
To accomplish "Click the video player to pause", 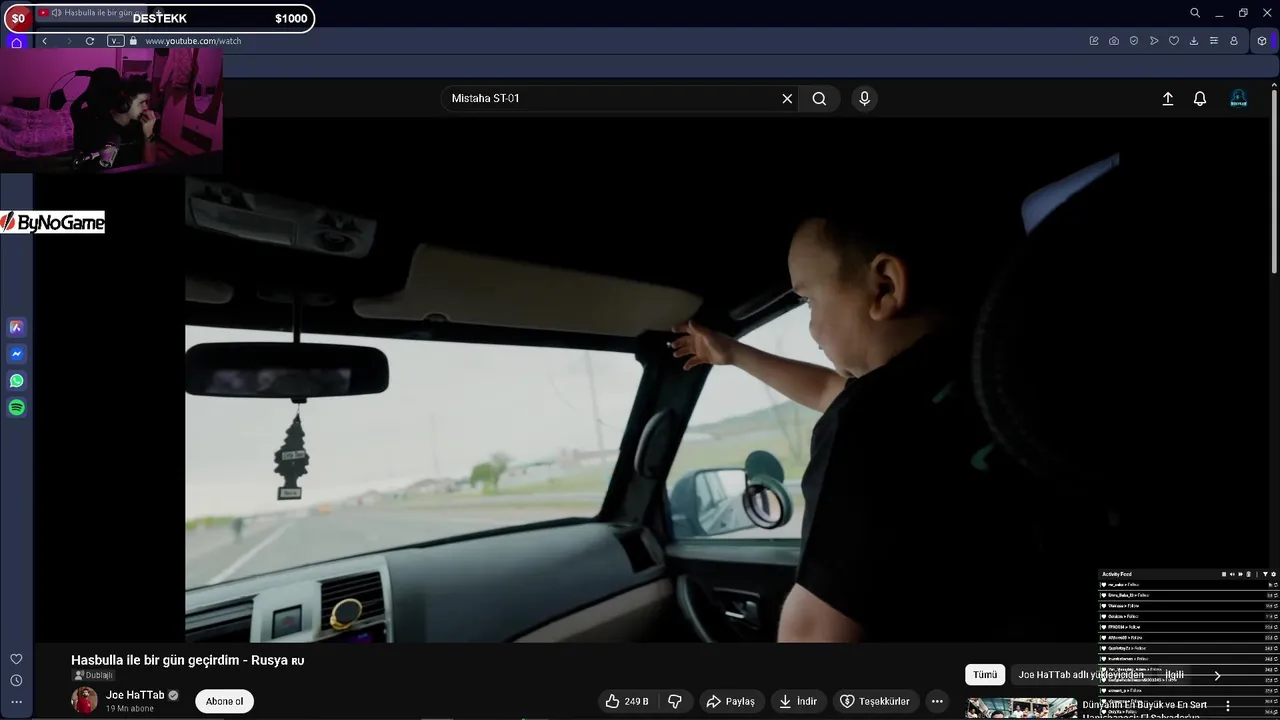I will pos(652,380).
